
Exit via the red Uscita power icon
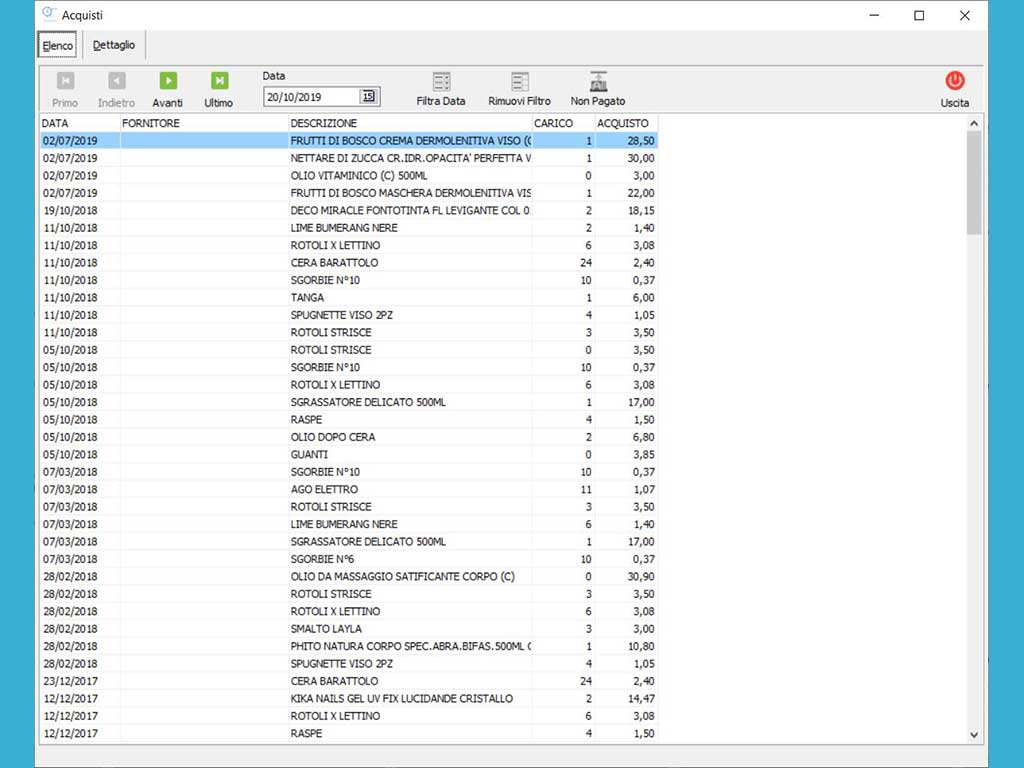[x=954, y=82]
